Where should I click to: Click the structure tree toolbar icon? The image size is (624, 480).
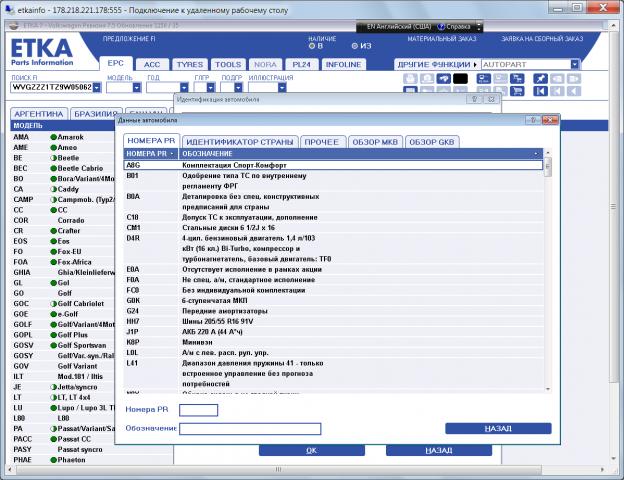coord(517,78)
